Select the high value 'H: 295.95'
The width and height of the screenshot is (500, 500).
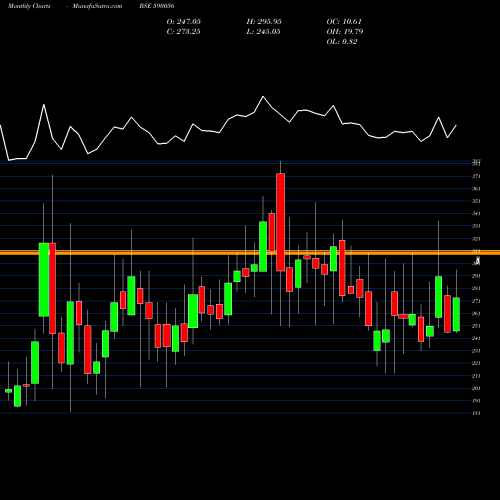pos(264,22)
